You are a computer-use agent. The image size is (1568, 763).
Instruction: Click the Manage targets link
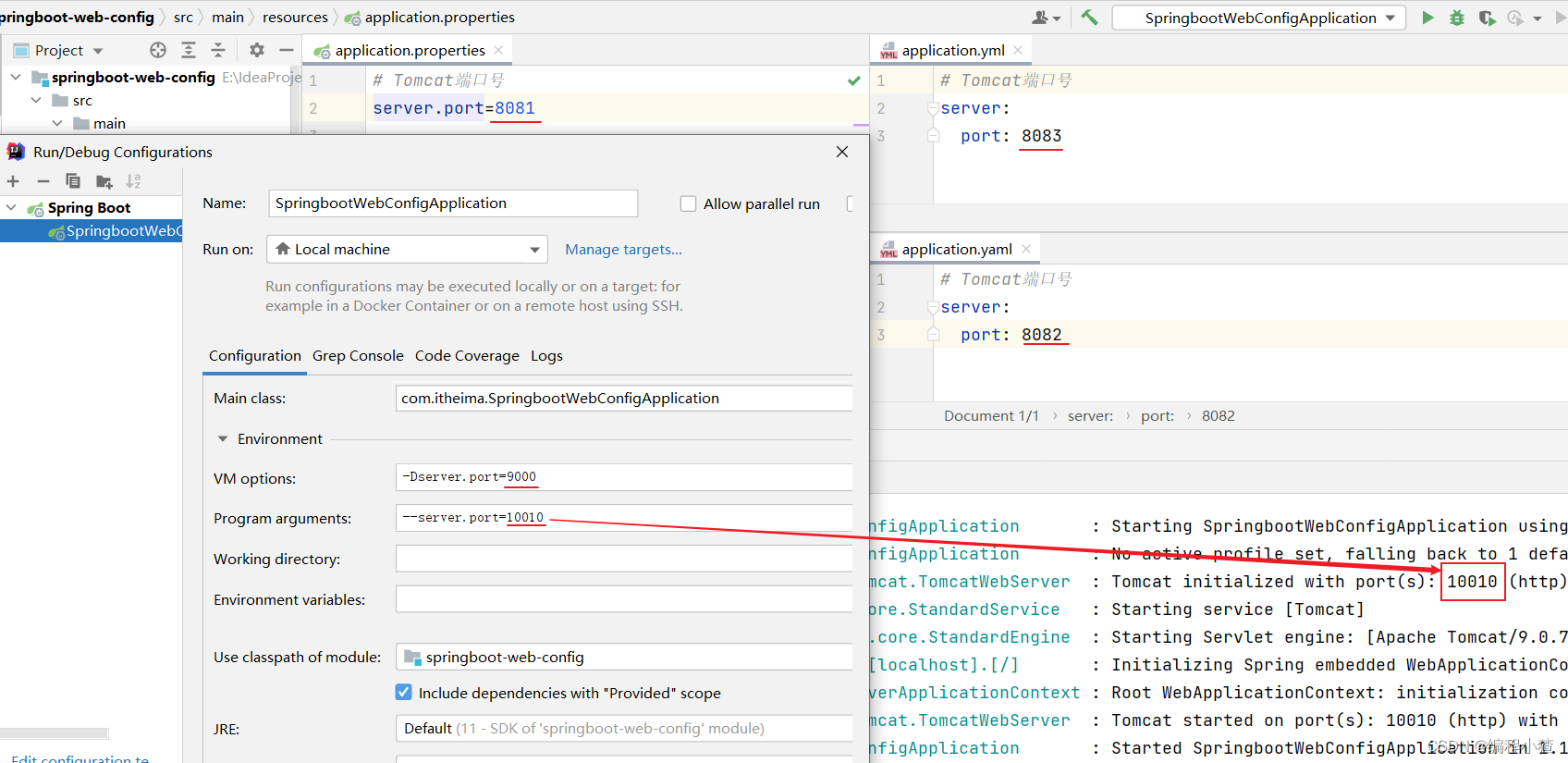click(623, 250)
